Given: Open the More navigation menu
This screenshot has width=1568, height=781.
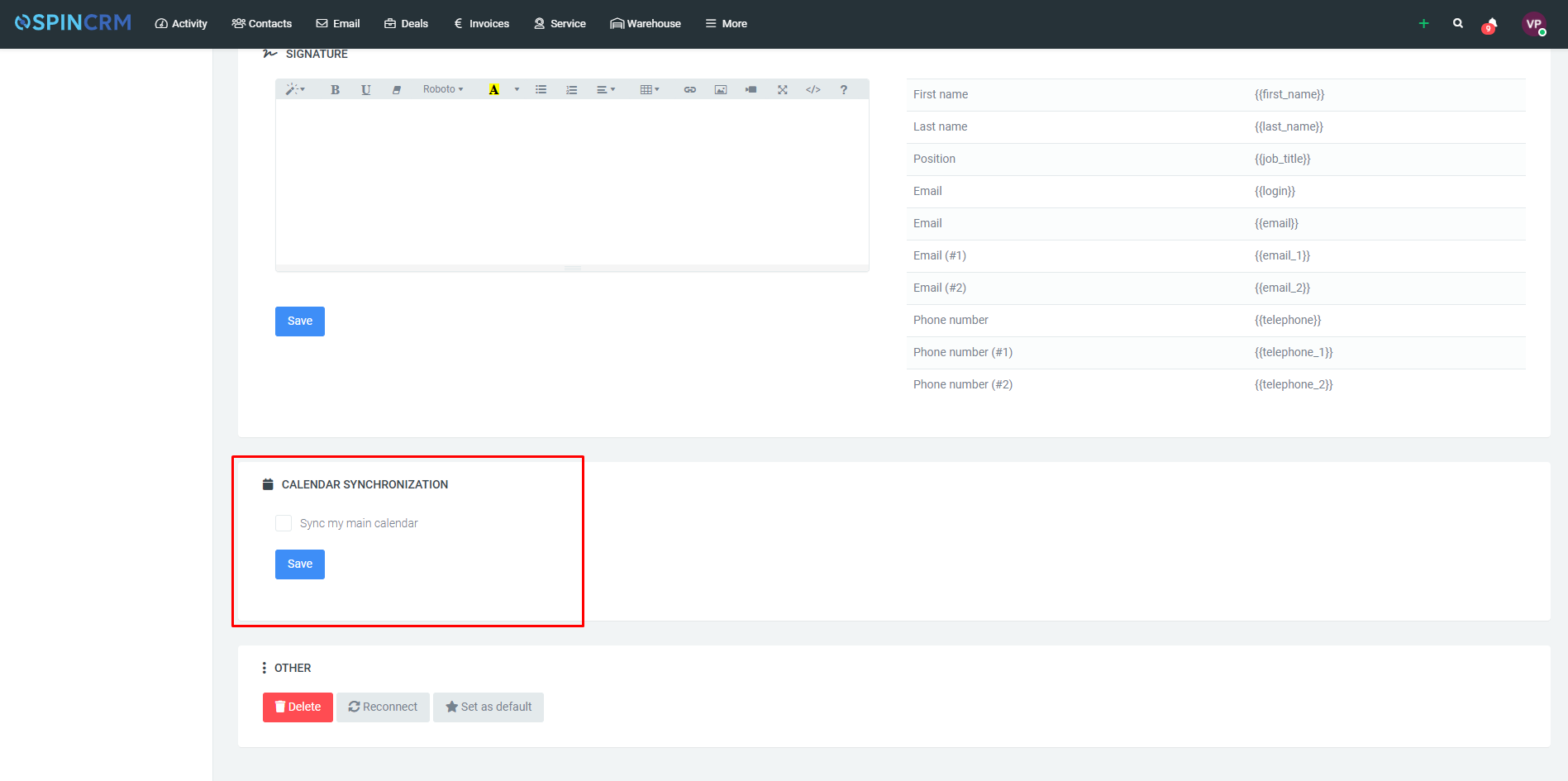Looking at the screenshot, I should (x=726, y=23).
